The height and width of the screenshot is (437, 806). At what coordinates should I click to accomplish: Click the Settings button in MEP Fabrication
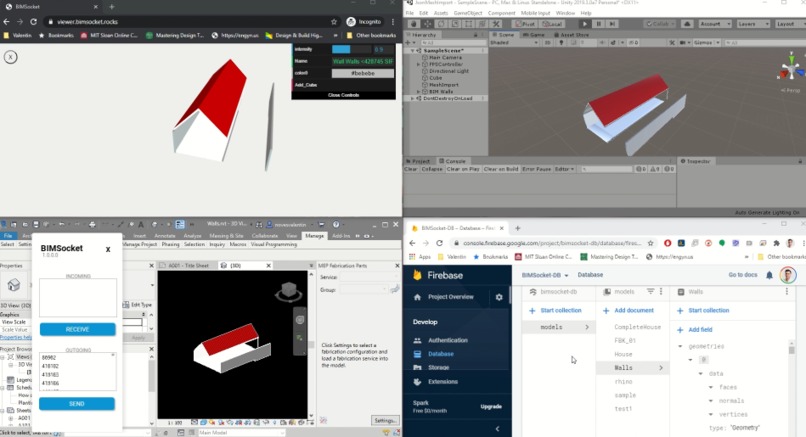[x=384, y=421]
